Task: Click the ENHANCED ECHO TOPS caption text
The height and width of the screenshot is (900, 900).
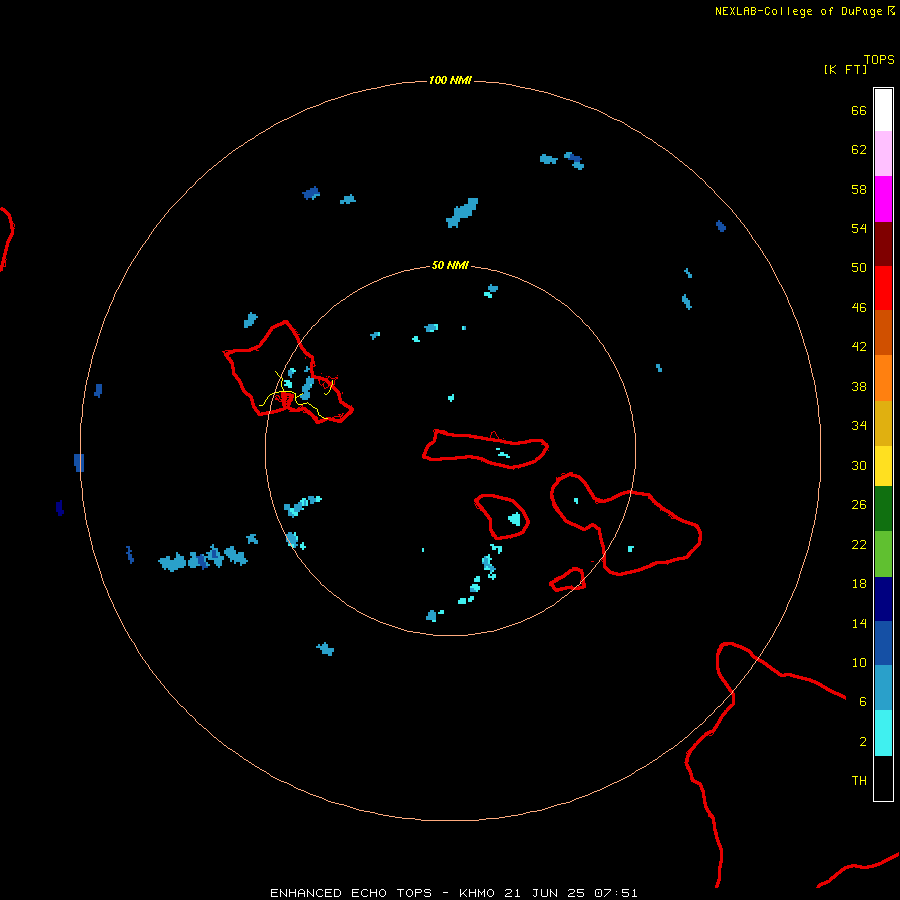Action: (x=351, y=893)
